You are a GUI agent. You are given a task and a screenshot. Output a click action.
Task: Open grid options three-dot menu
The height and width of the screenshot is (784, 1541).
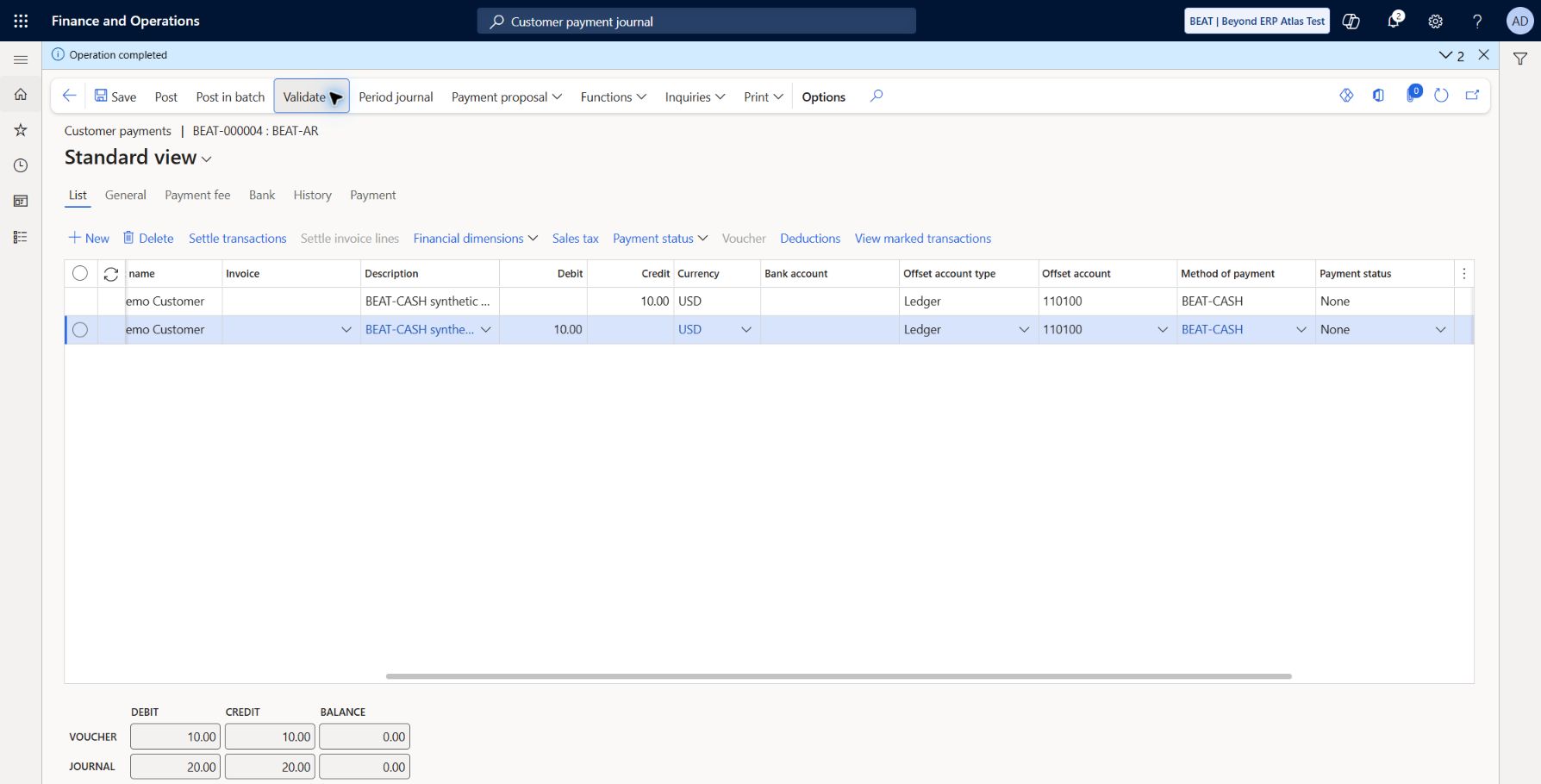[1464, 274]
